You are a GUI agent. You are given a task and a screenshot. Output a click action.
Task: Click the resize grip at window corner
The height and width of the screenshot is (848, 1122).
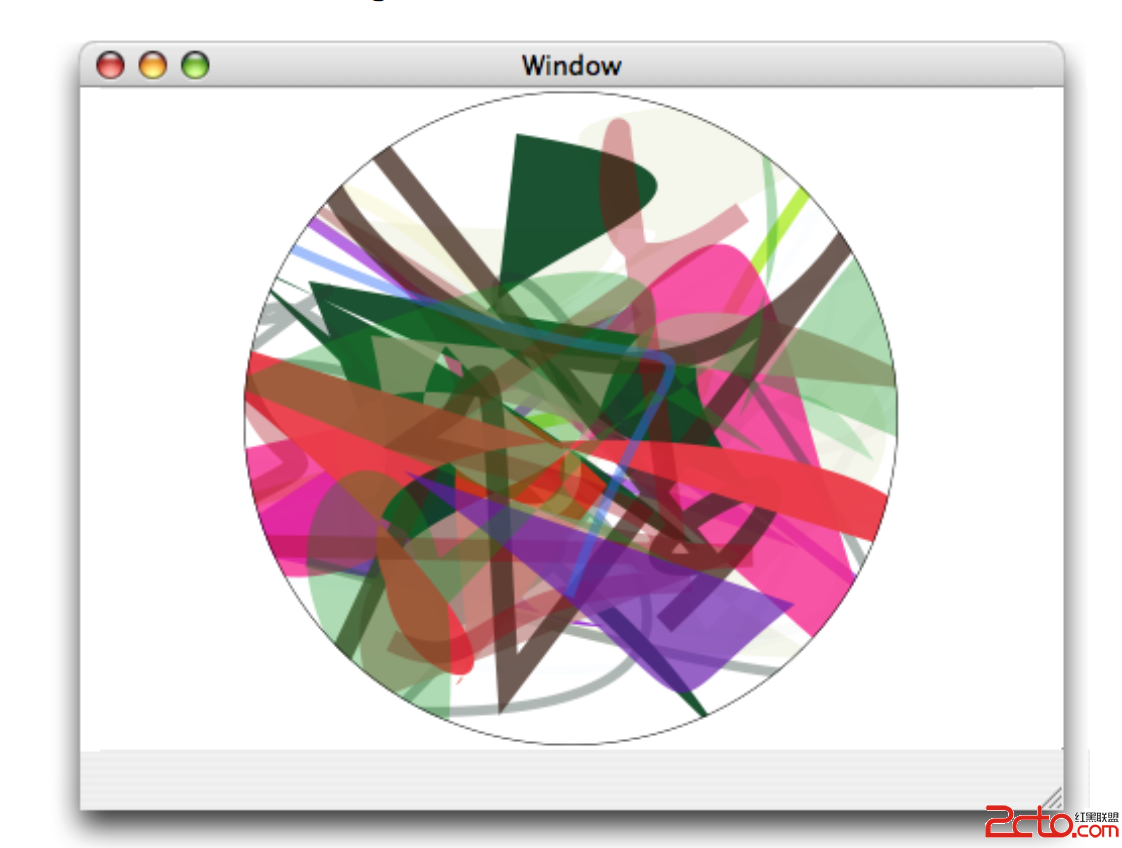(x=1050, y=797)
